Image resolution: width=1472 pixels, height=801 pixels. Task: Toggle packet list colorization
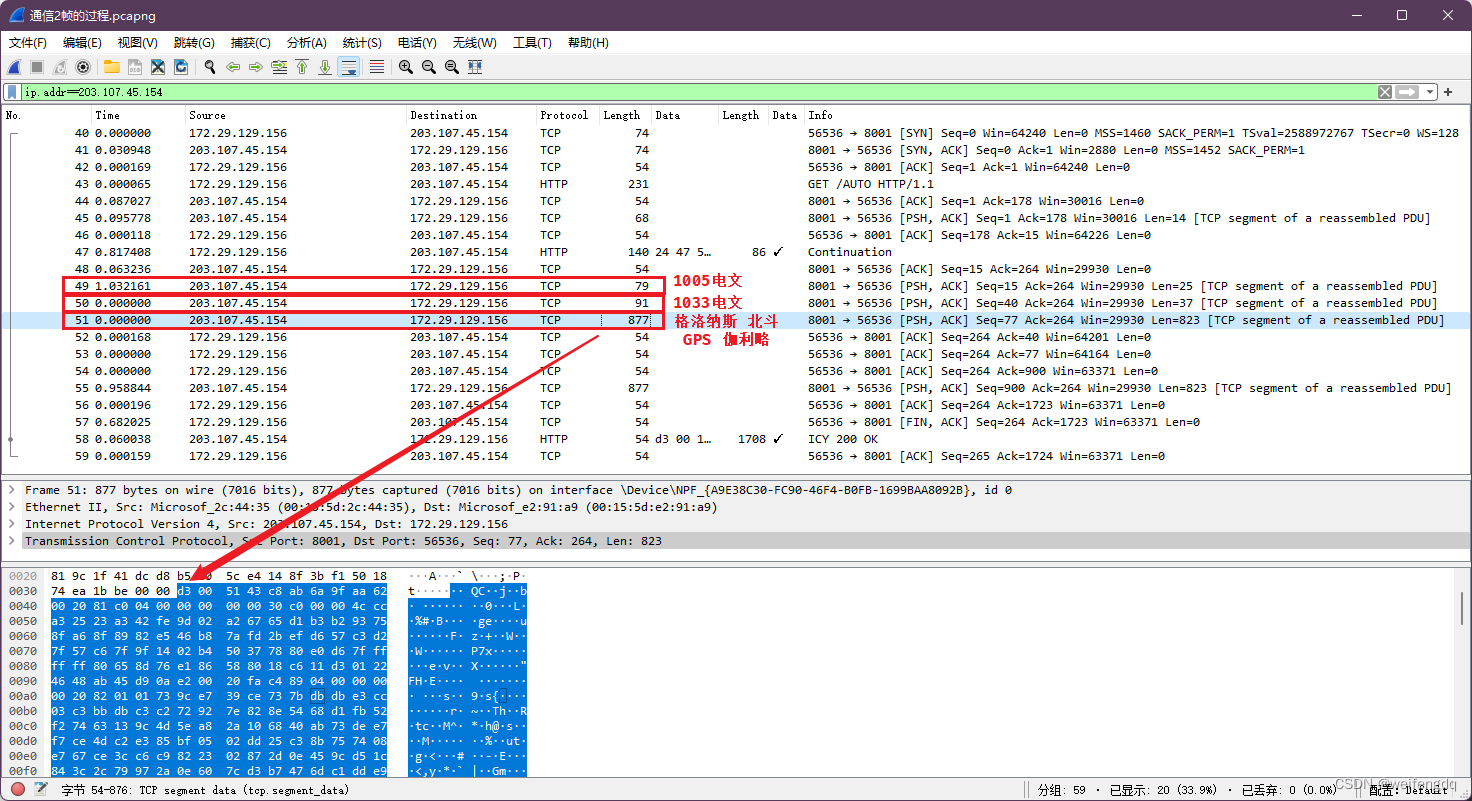coord(375,66)
